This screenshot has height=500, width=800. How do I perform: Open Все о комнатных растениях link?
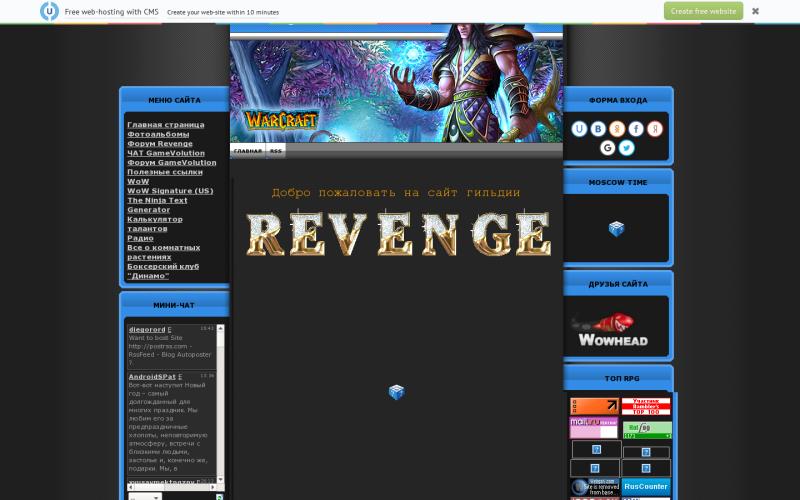pos(163,252)
